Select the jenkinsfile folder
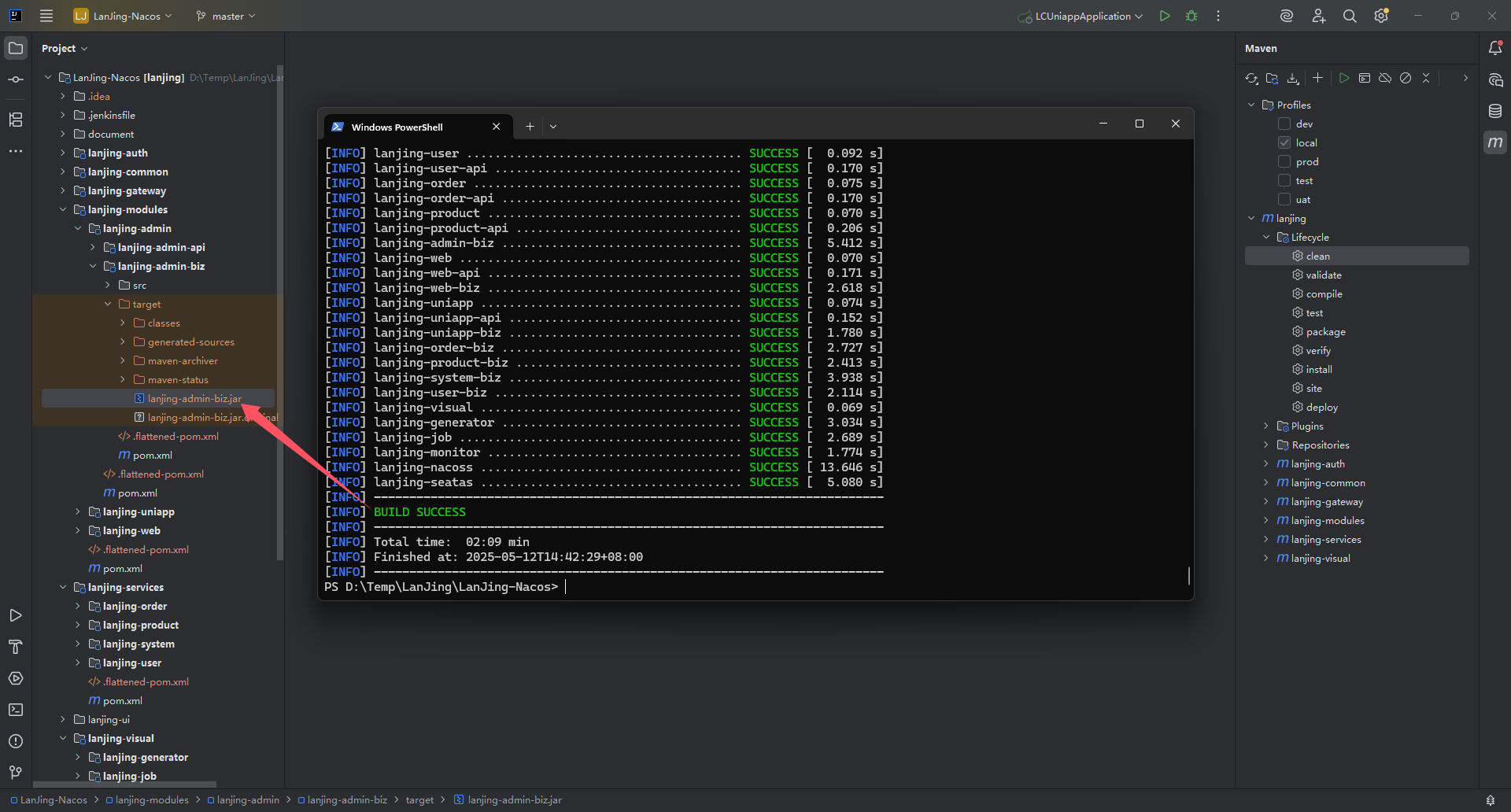 111,115
